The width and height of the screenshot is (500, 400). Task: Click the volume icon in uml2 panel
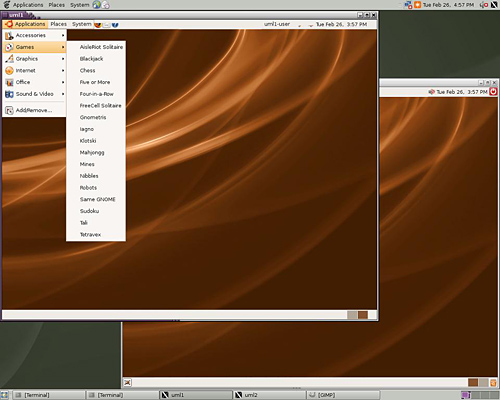(431, 92)
